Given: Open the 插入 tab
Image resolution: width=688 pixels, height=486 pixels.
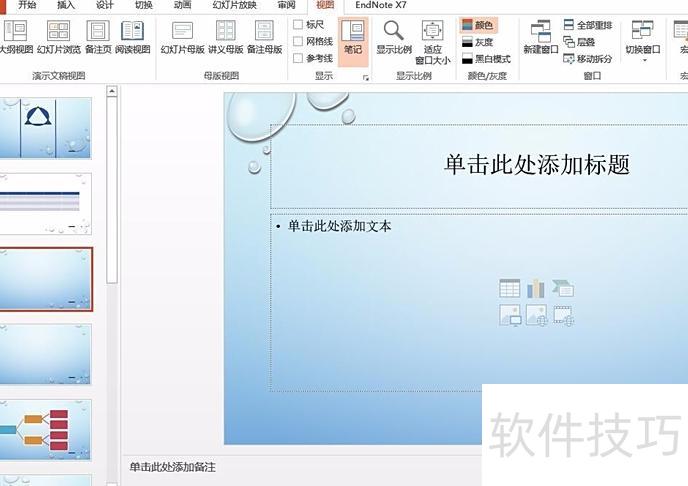Looking at the screenshot, I should 66,5.
